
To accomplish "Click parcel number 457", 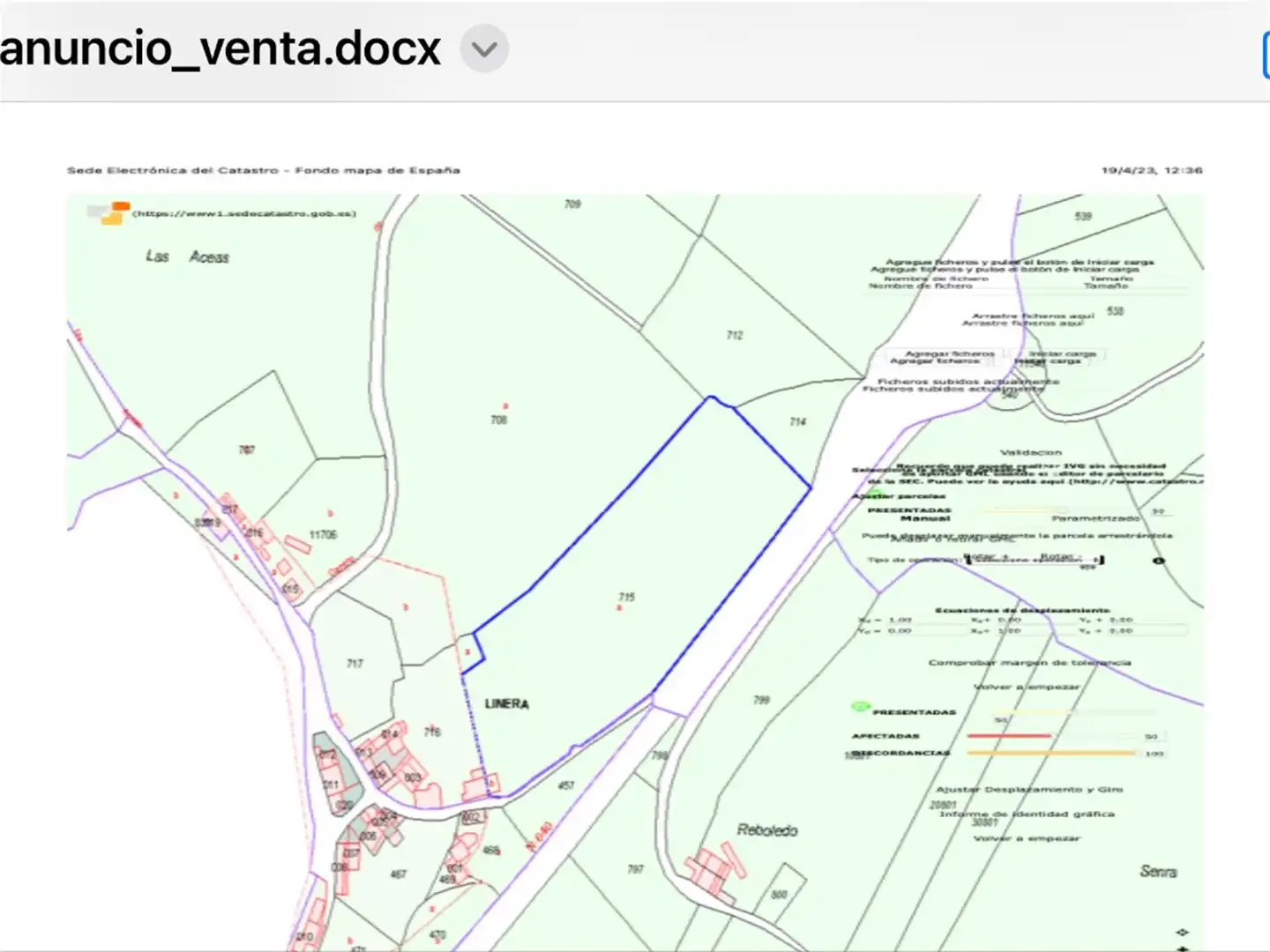I will click(566, 785).
